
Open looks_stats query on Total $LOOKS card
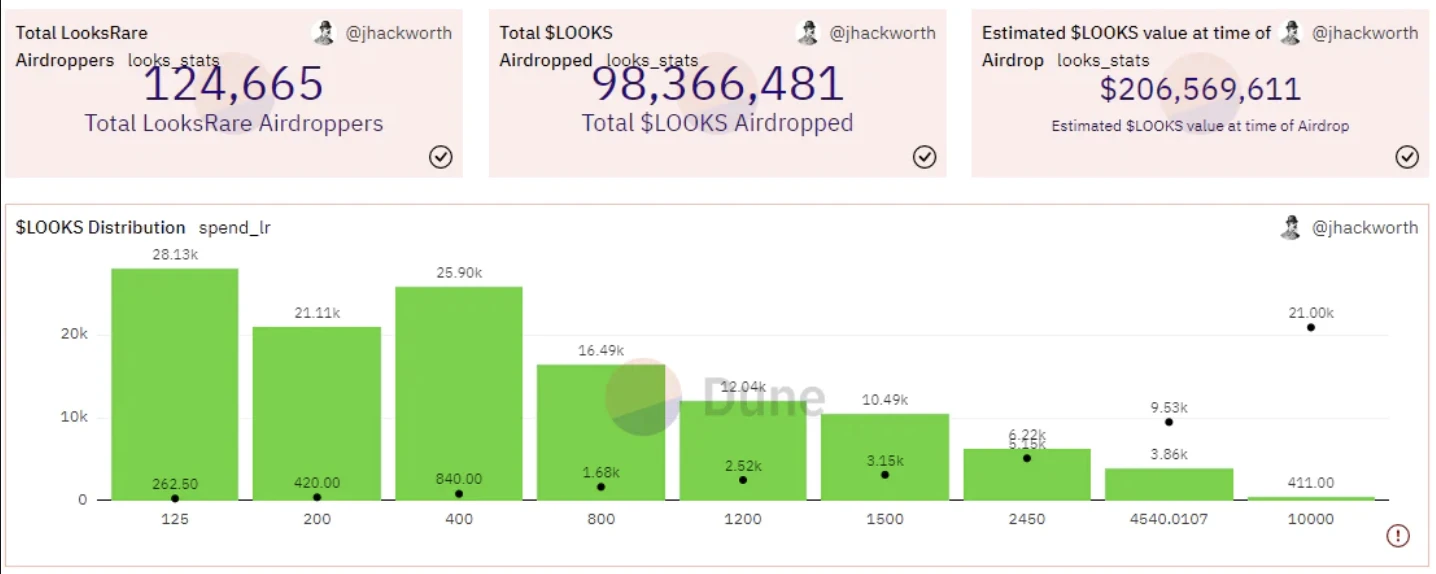pyautogui.click(x=650, y=61)
